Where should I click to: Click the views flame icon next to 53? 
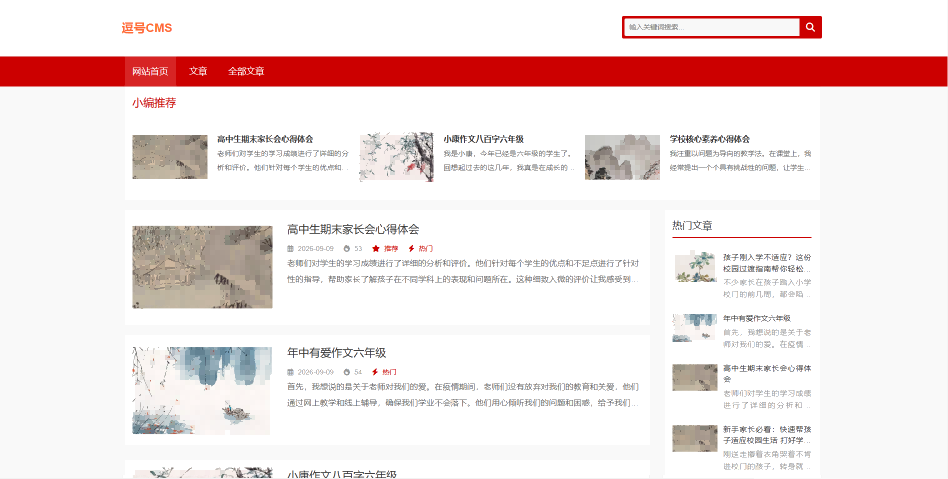click(347, 249)
